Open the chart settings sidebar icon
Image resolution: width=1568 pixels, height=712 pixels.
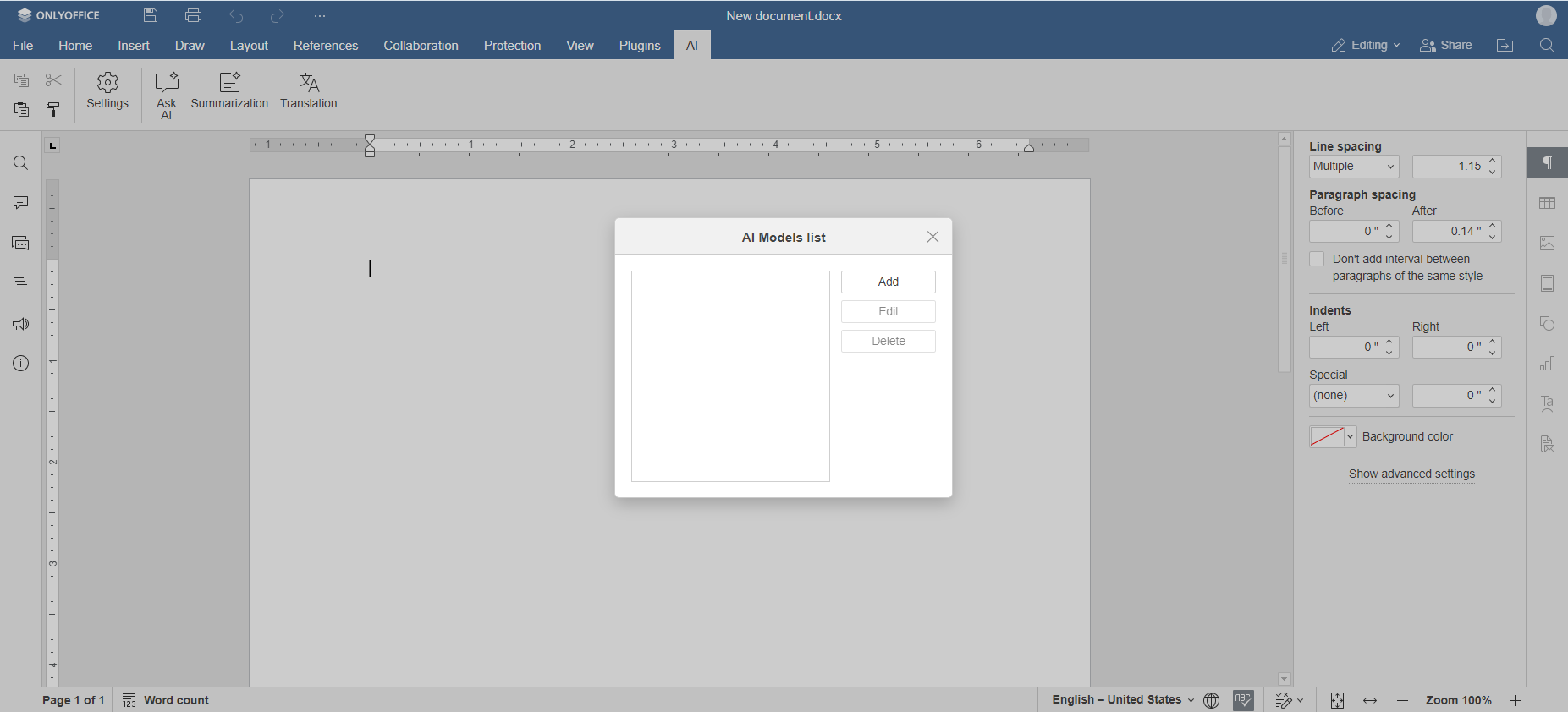click(1548, 364)
